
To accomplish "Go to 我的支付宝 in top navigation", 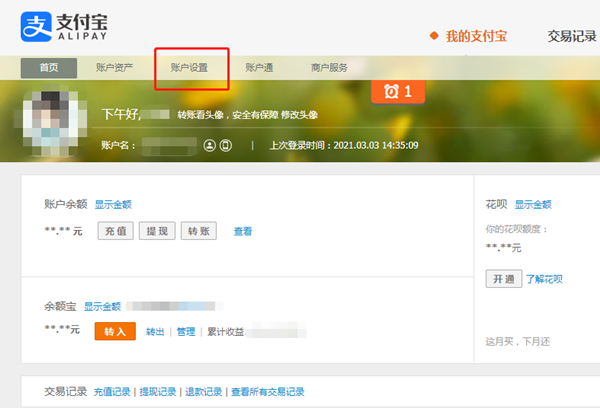I will 476,36.
